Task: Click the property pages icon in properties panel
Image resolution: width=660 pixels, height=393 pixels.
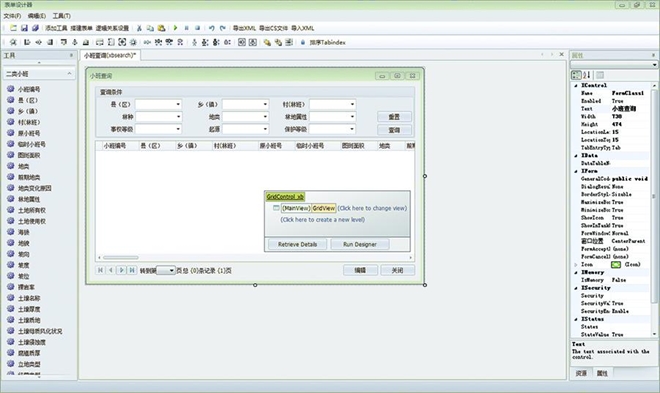Action: coord(600,75)
